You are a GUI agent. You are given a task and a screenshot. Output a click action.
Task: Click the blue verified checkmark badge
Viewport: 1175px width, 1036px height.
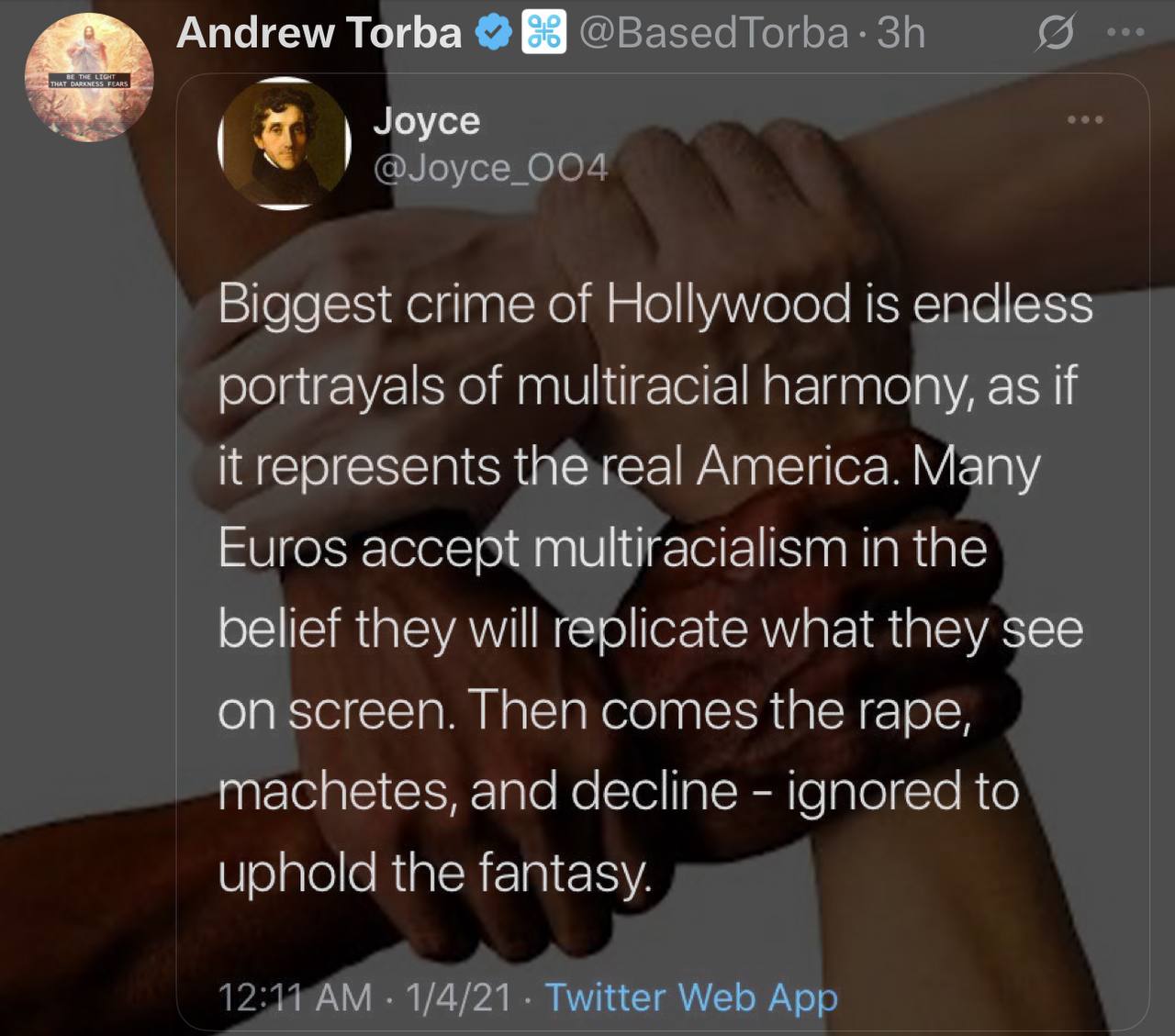click(x=493, y=33)
